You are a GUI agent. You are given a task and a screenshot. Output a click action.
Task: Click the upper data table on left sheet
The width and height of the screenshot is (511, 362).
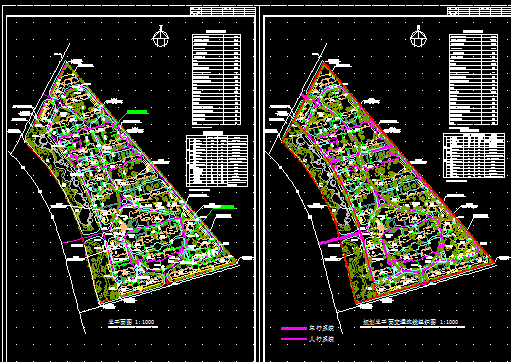[217, 79]
